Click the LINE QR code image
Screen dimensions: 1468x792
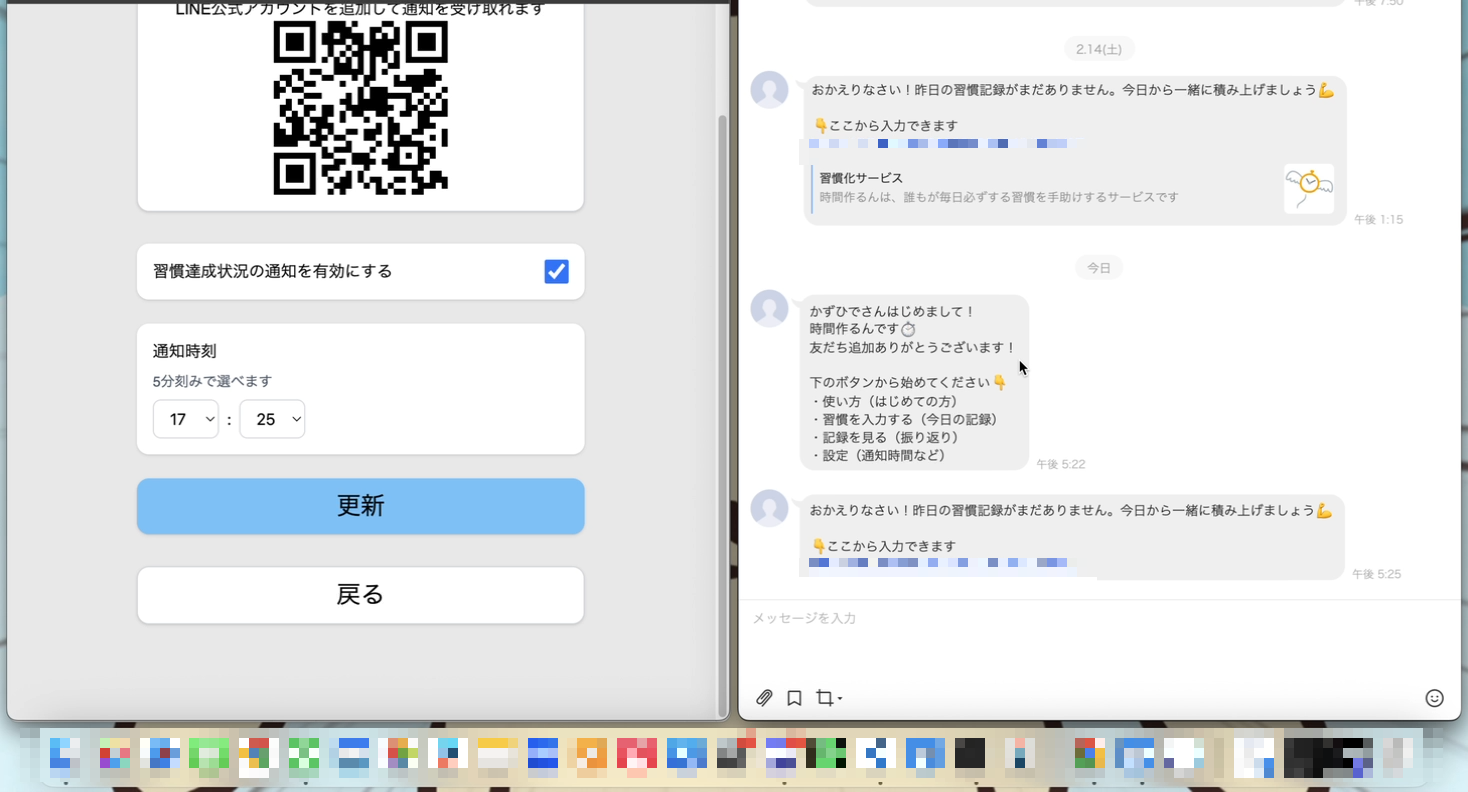[360, 108]
